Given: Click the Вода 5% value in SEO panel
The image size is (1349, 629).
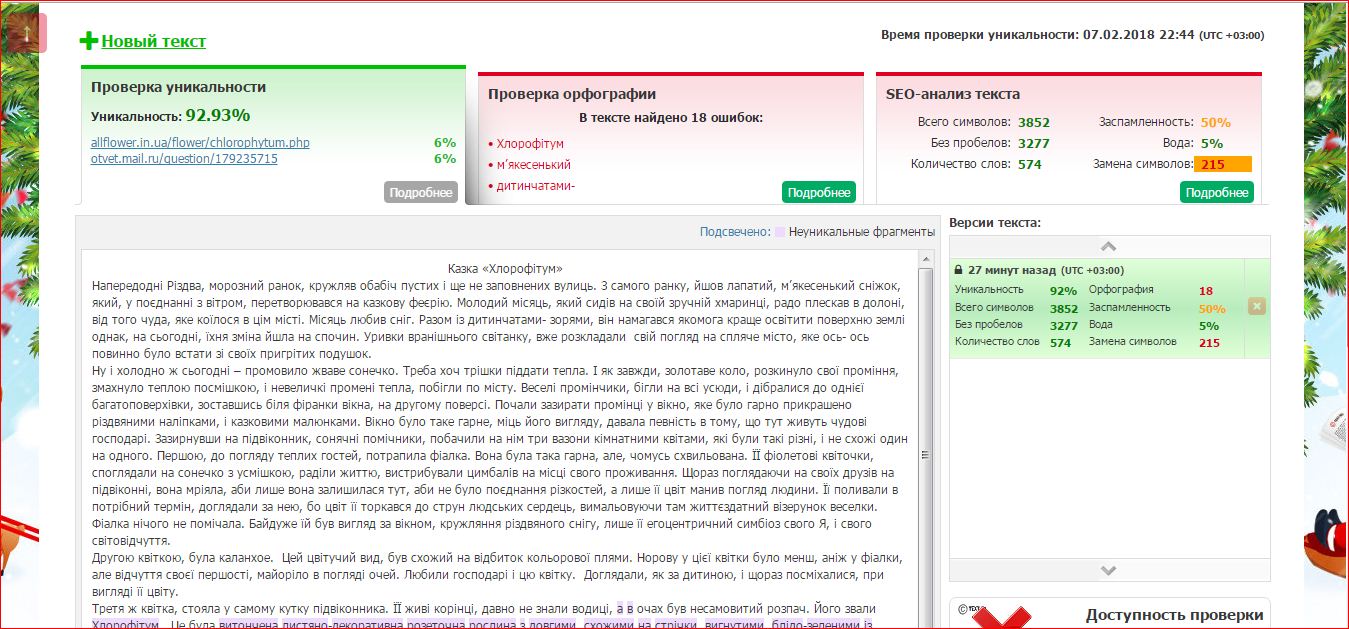Looking at the screenshot, I should click(1212, 144).
